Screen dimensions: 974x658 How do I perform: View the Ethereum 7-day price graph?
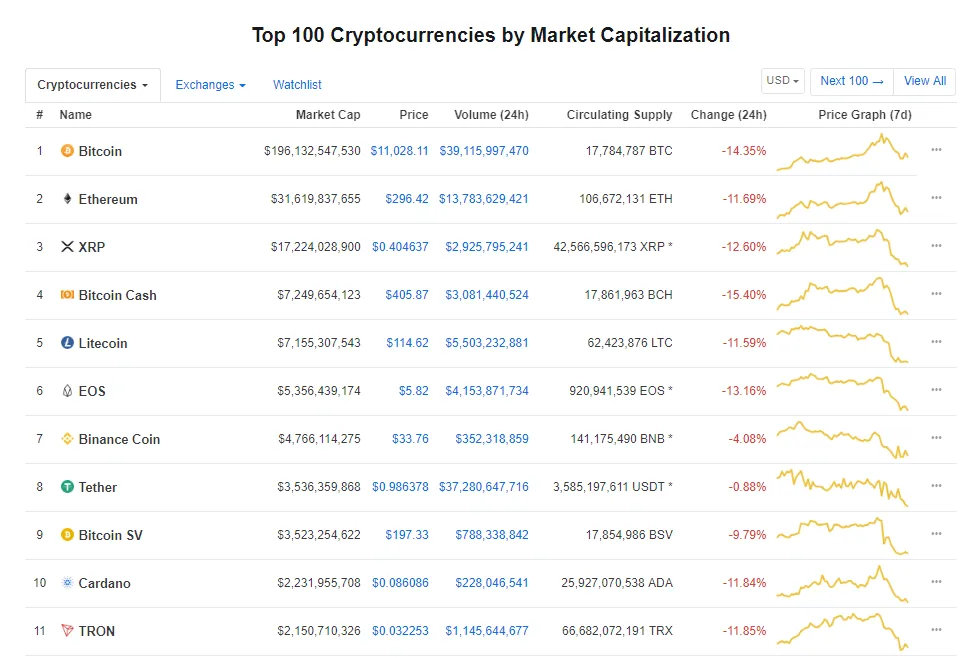pyautogui.click(x=845, y=198)
